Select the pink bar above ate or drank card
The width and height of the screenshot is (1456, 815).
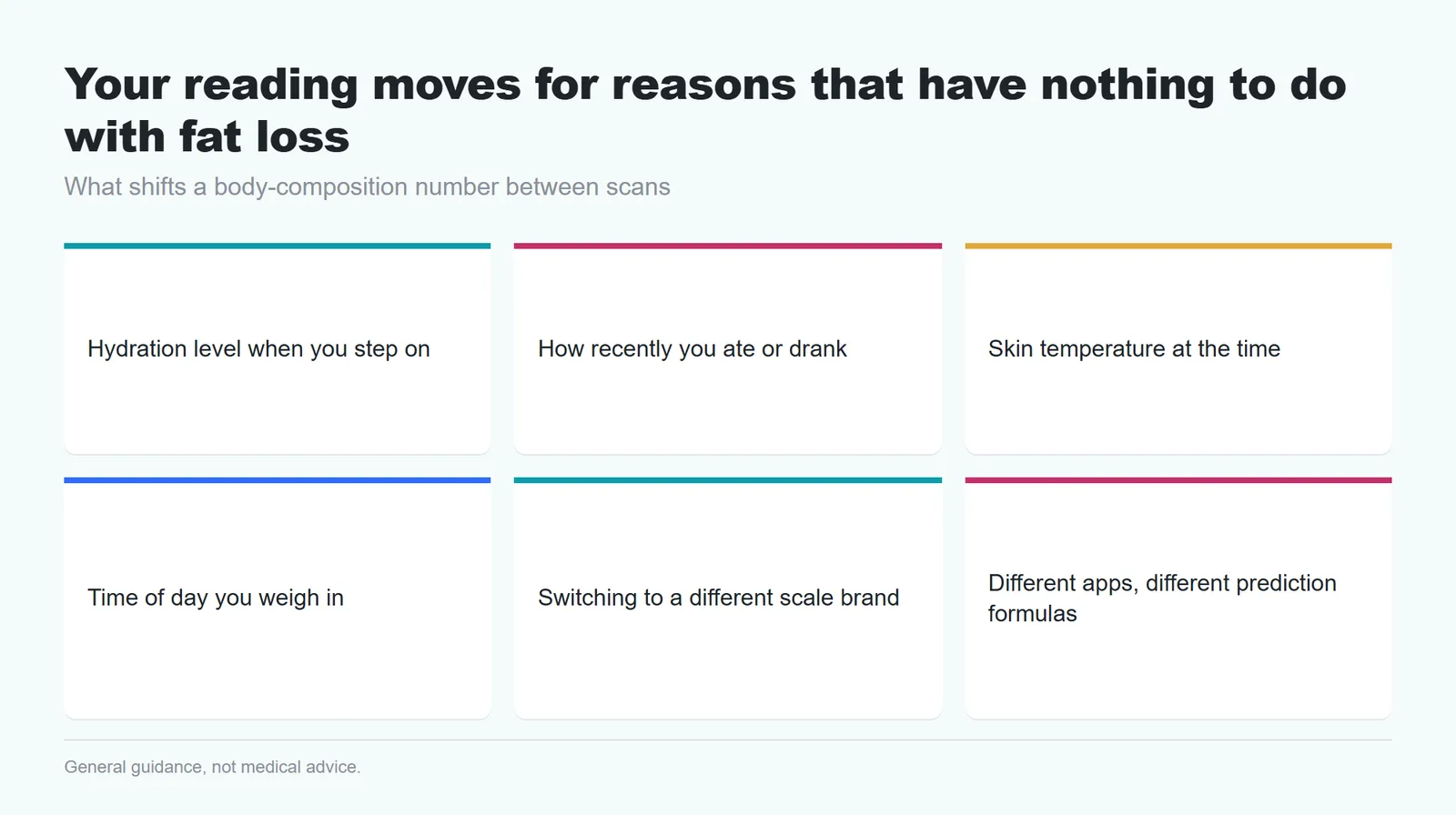coord(728,246)
